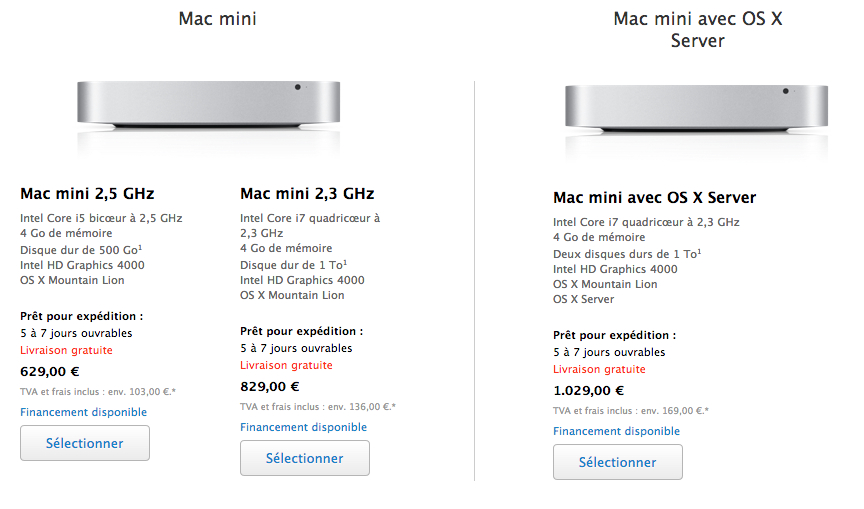The width and height of the screenshot is (864, 509).
Task: Click Livraison gratuite under the 2,3 GHz model
Action: point(287,365)
